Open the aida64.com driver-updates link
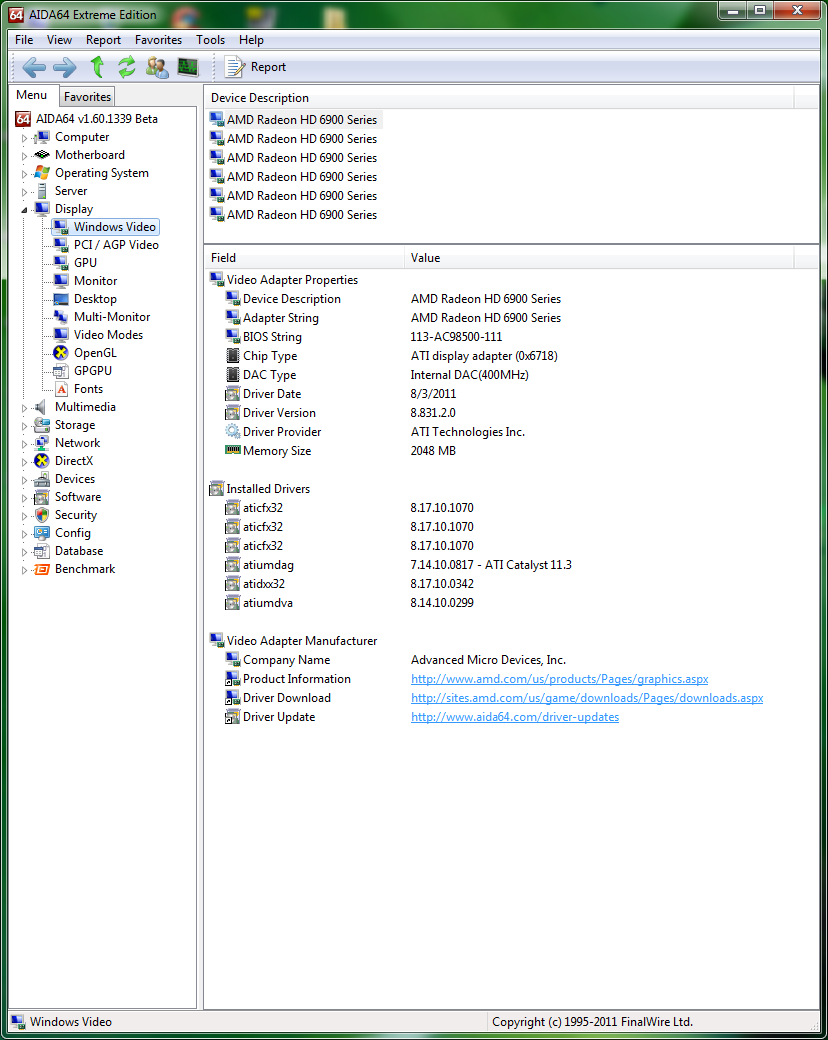Image resolution: width=828 pixels, height=1040 pixels. point(515,717)
